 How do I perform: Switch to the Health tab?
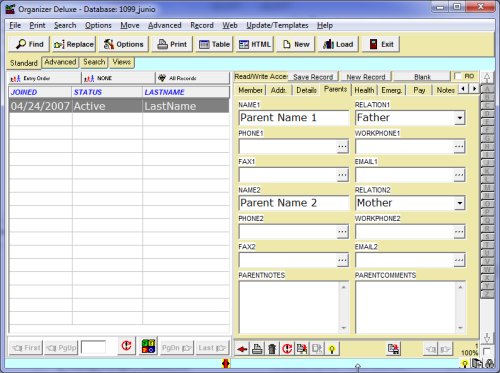364,90
